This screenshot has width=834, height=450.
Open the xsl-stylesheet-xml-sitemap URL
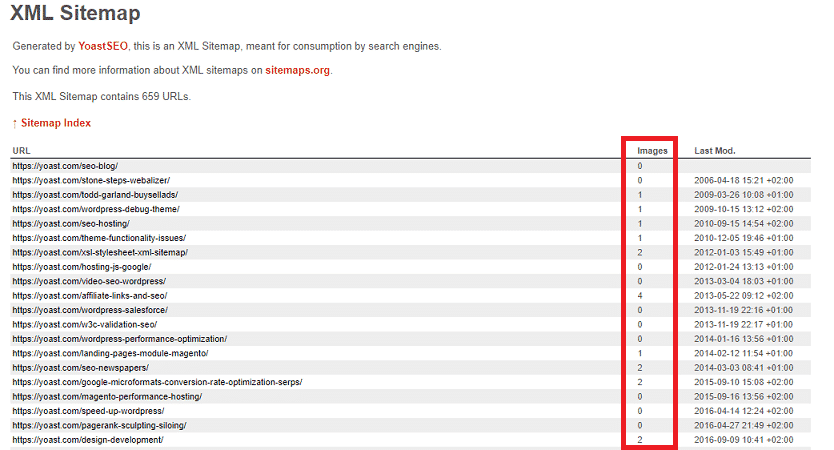[100, 252]
